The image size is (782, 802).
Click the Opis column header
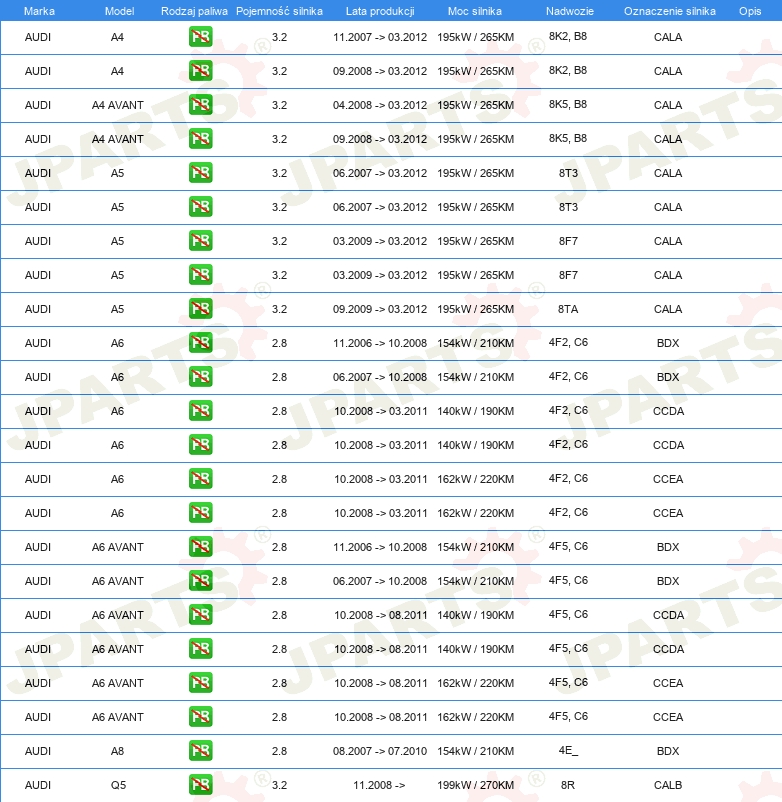749,11
